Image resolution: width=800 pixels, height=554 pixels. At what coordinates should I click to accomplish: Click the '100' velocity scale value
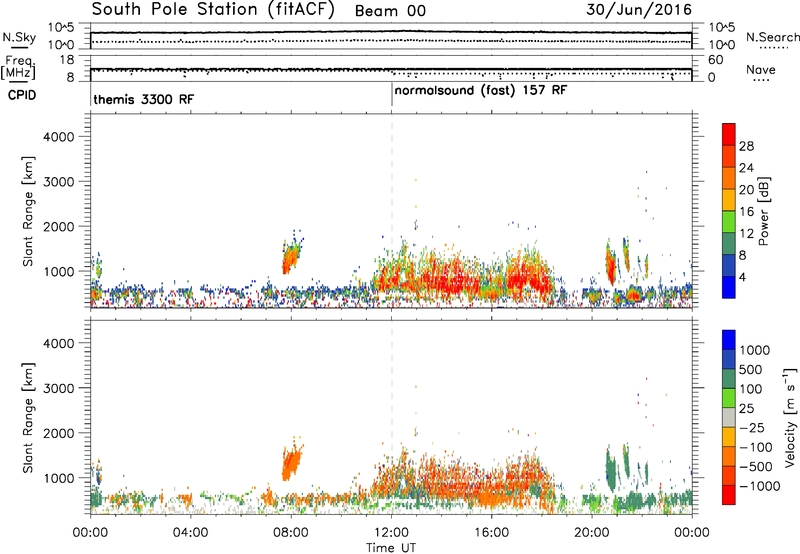click(751, 389)
